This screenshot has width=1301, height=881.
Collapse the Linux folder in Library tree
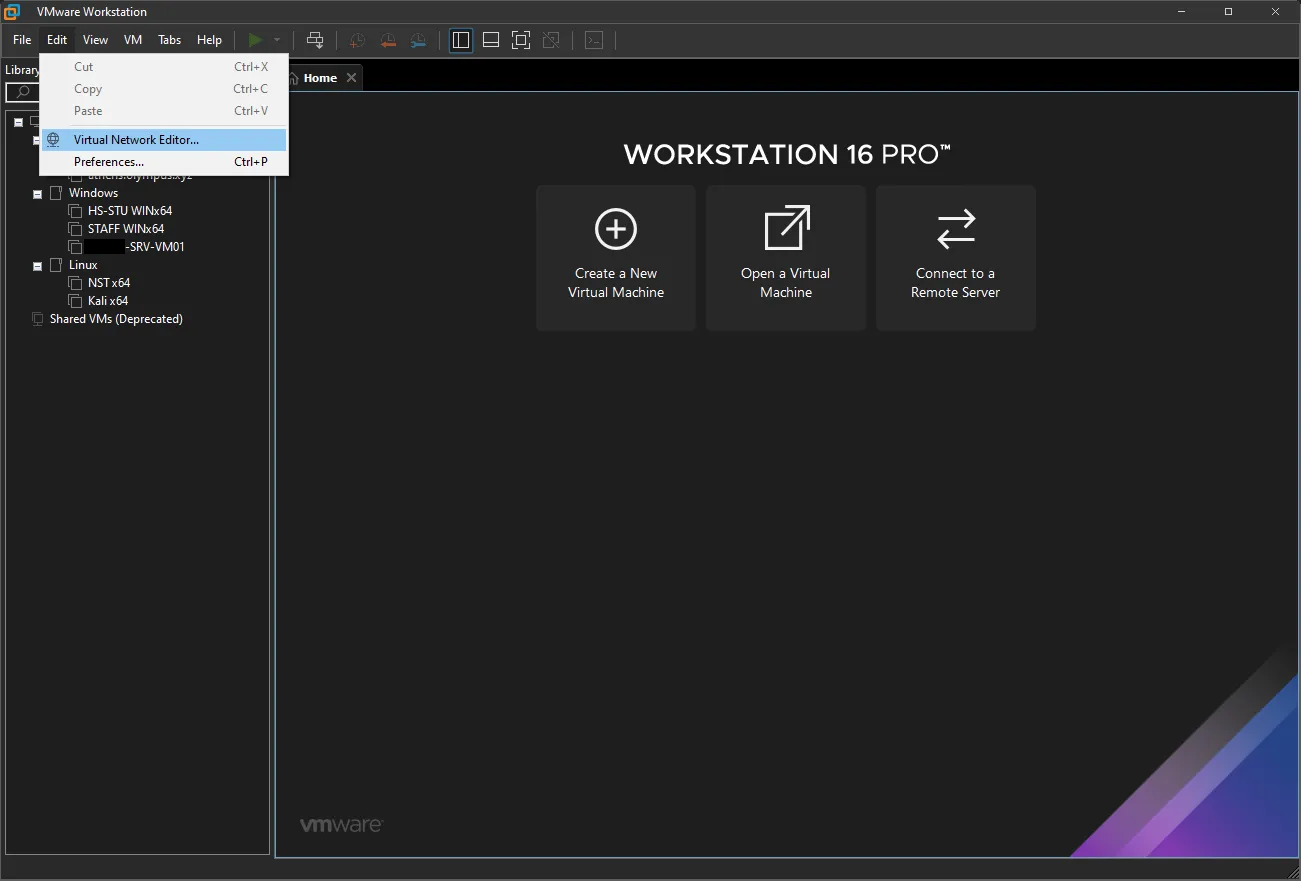(38, 266)
